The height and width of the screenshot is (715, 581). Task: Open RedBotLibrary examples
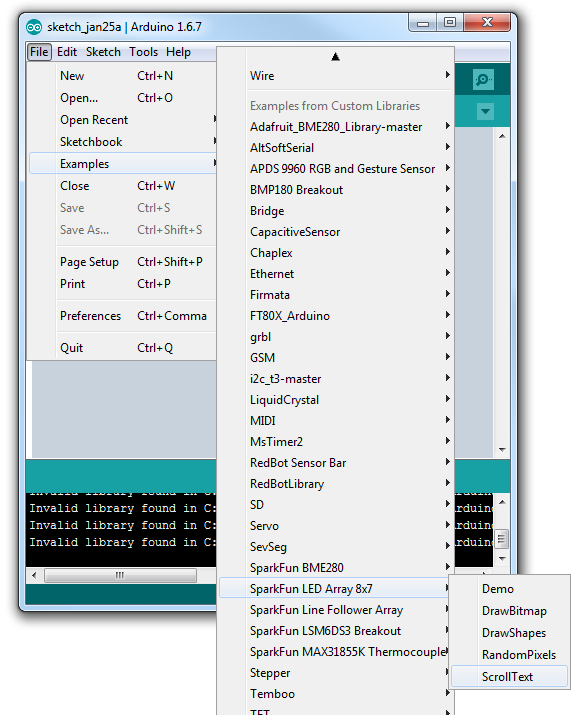[336, 483]
